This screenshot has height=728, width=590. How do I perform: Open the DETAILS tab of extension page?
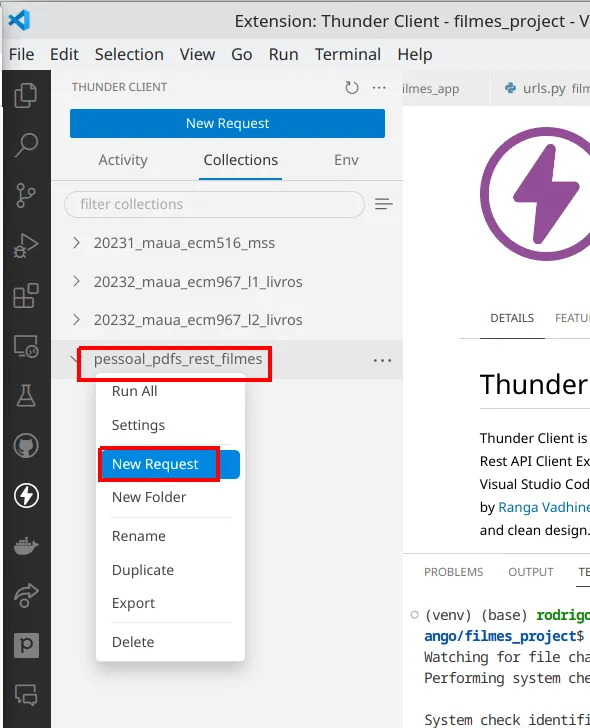[x=512, y=318]
